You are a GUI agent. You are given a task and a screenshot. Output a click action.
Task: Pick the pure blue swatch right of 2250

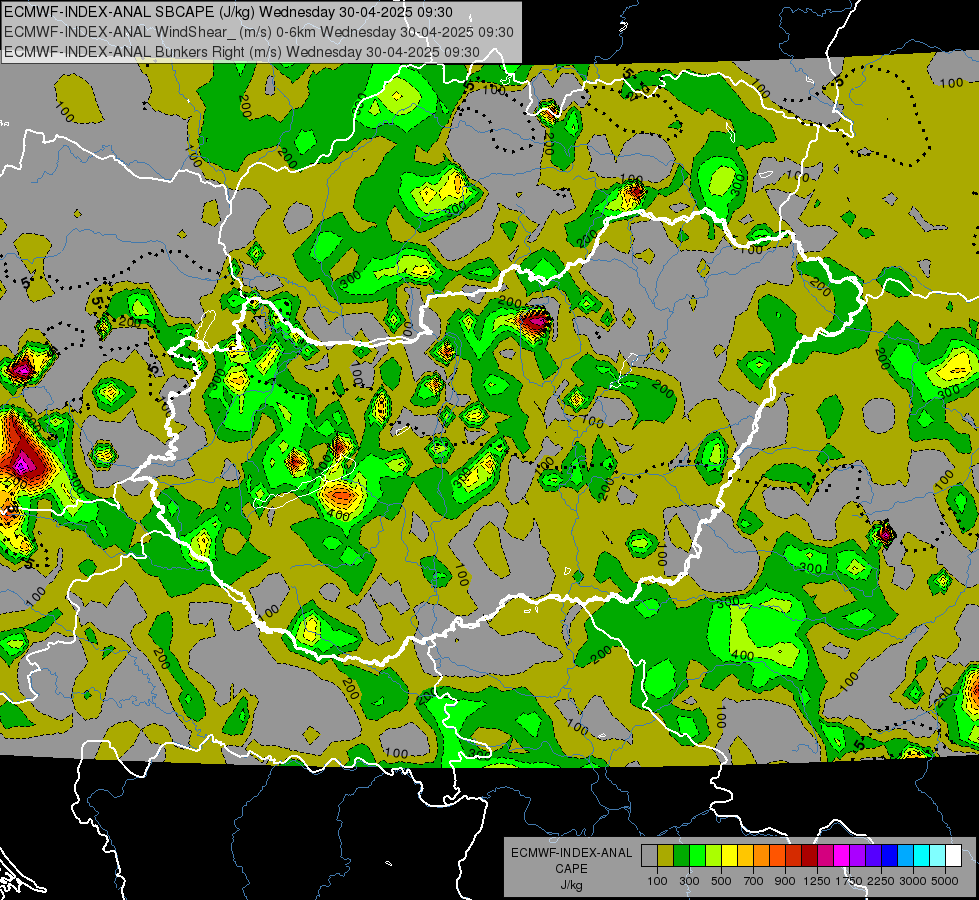tap(890, 855)
